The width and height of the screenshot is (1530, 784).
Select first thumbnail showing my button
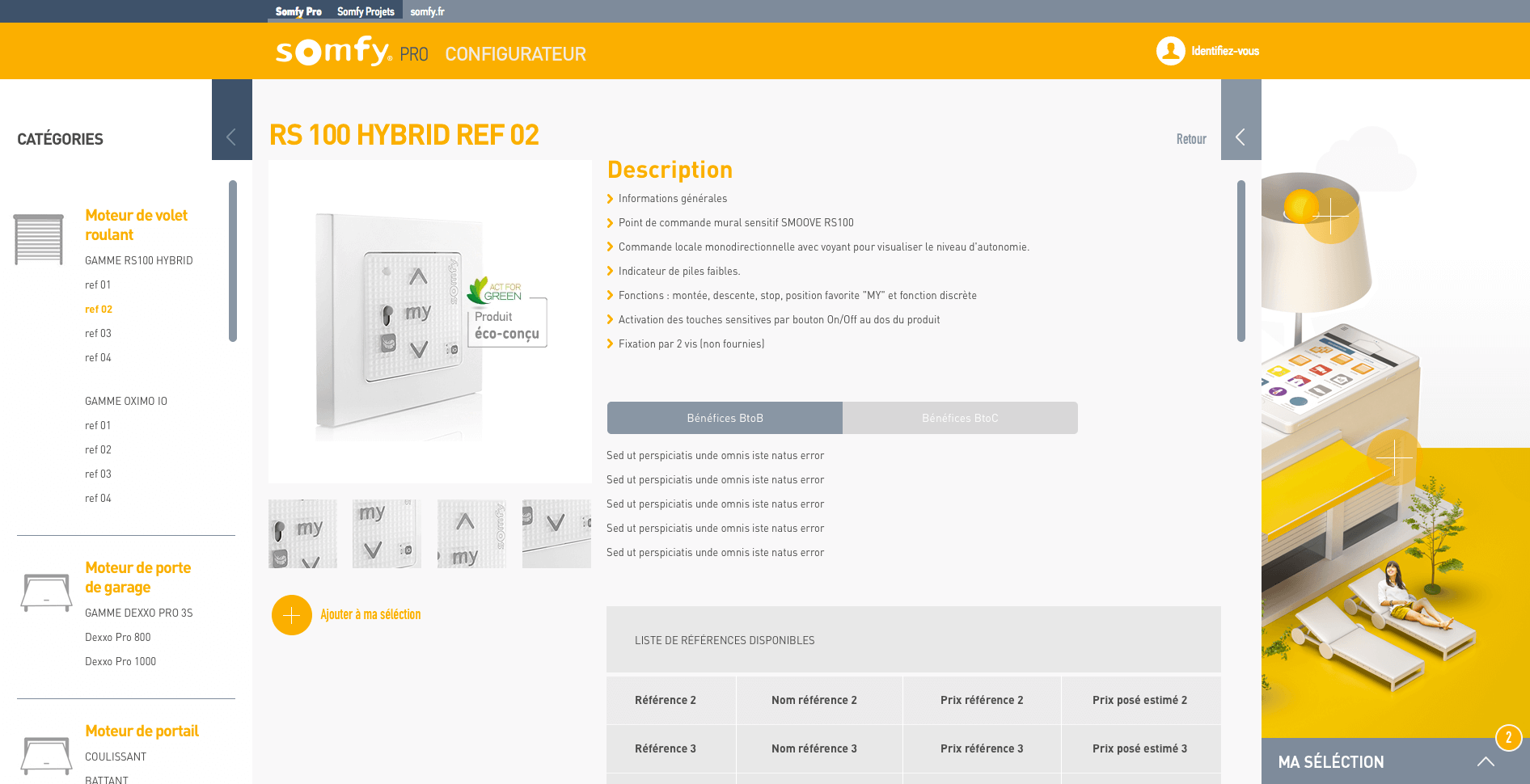coord(302,533)
